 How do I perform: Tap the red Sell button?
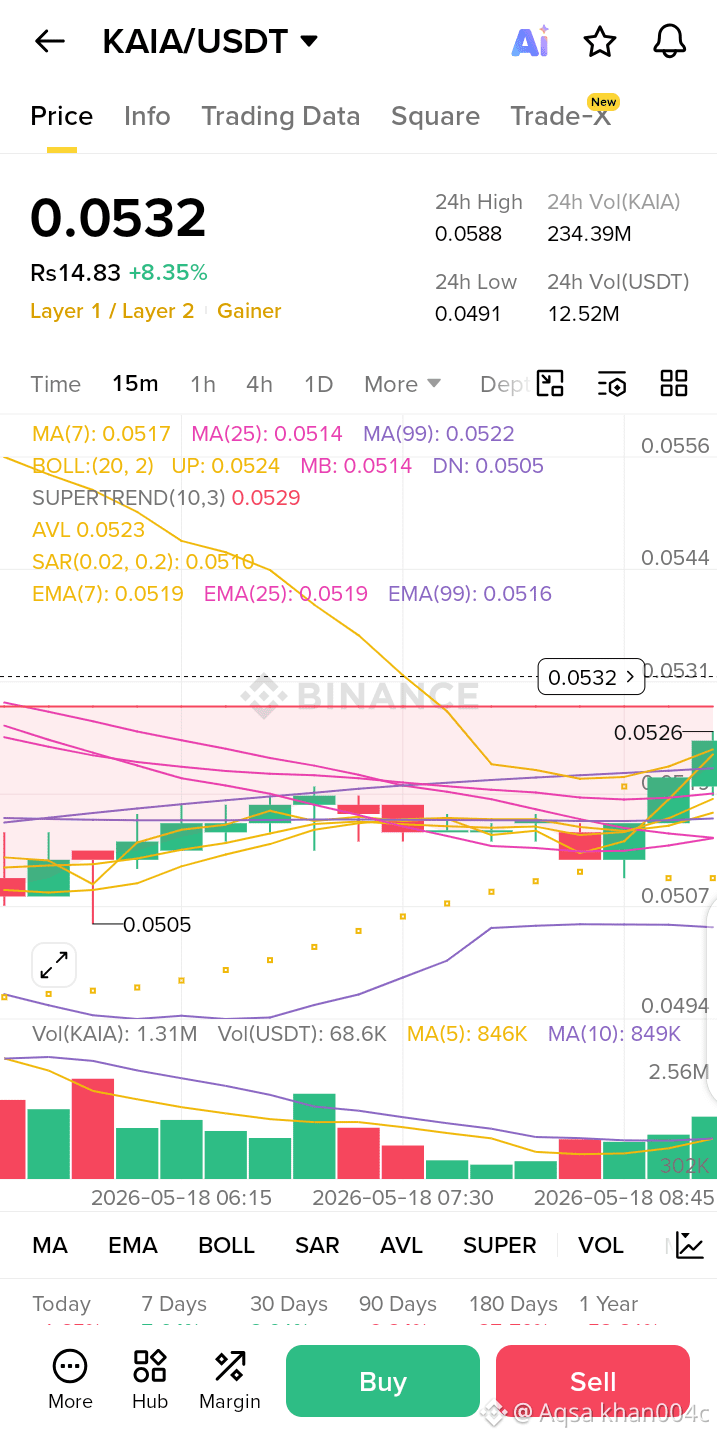pyautogui.click(x=593, y=1381)
